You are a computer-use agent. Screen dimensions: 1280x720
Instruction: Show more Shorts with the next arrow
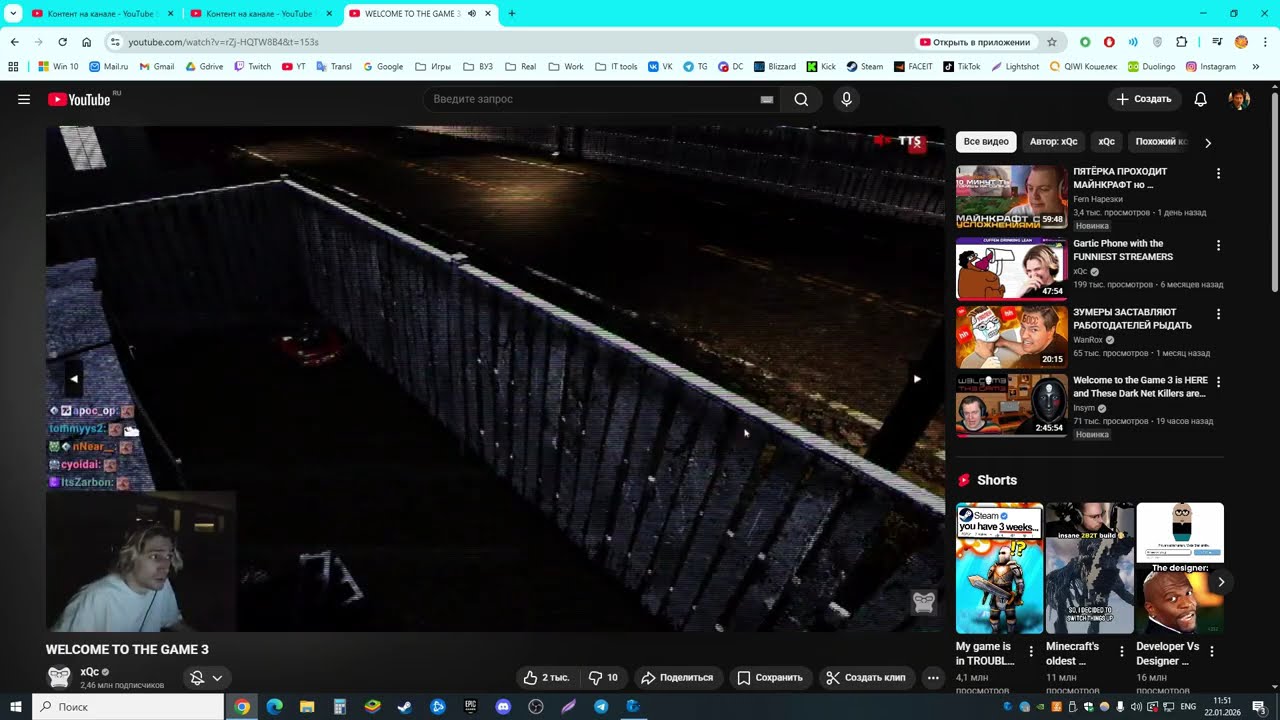tap(1221, 582)
